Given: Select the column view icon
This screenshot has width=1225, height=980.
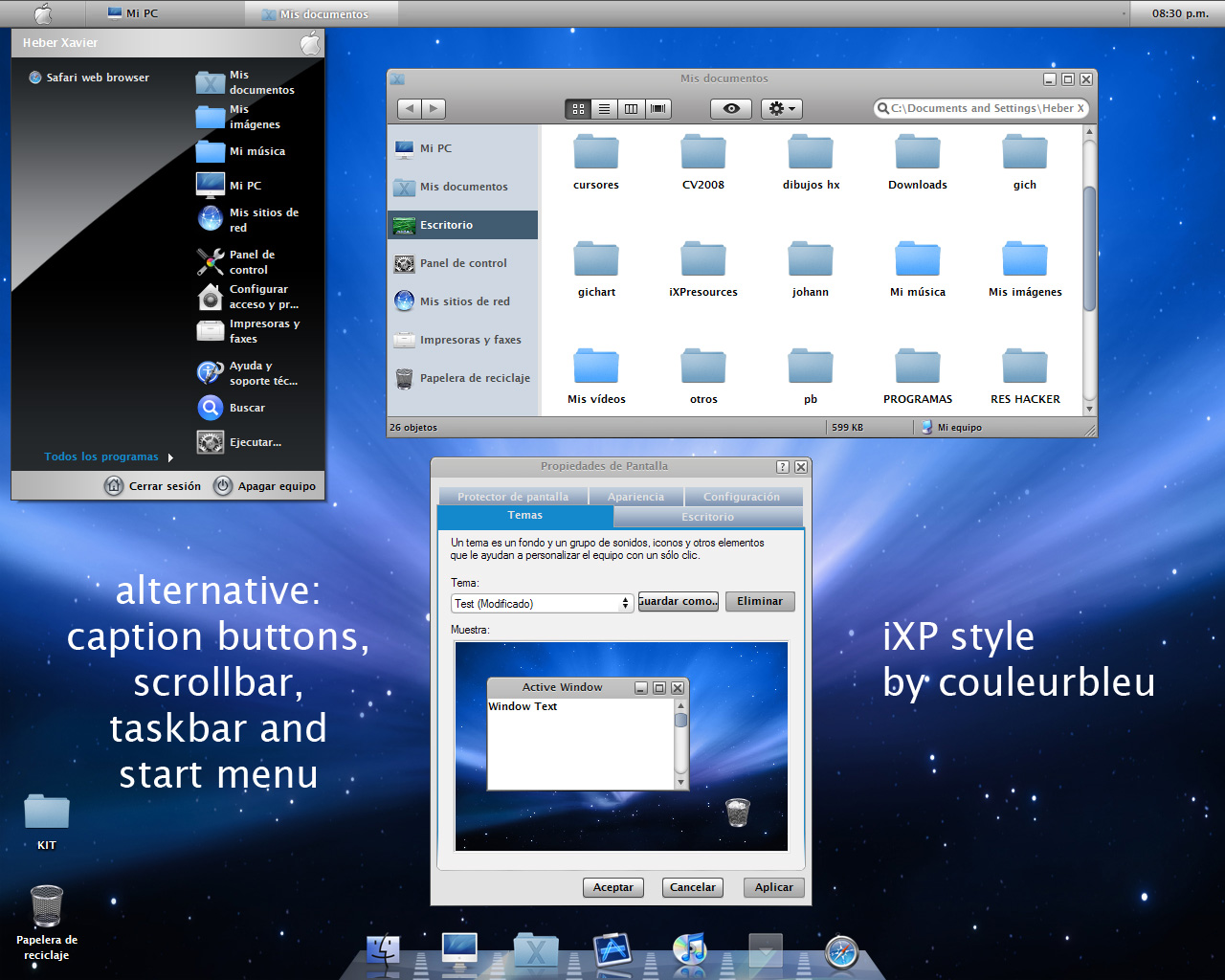Looking at the screenshot, I should [631, 108].
